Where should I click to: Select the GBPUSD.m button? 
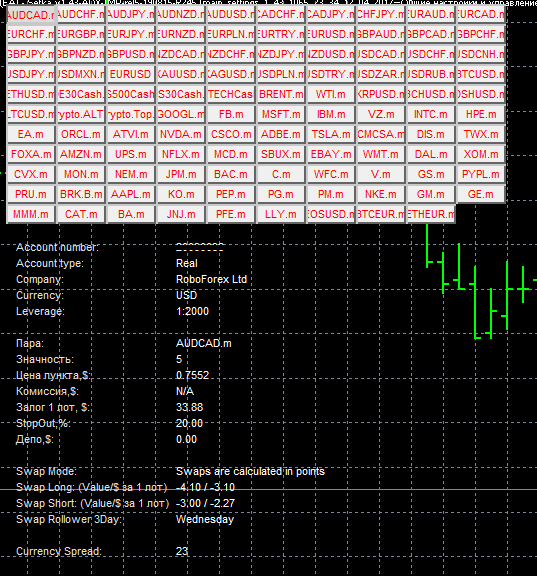[x=131, y=55]
